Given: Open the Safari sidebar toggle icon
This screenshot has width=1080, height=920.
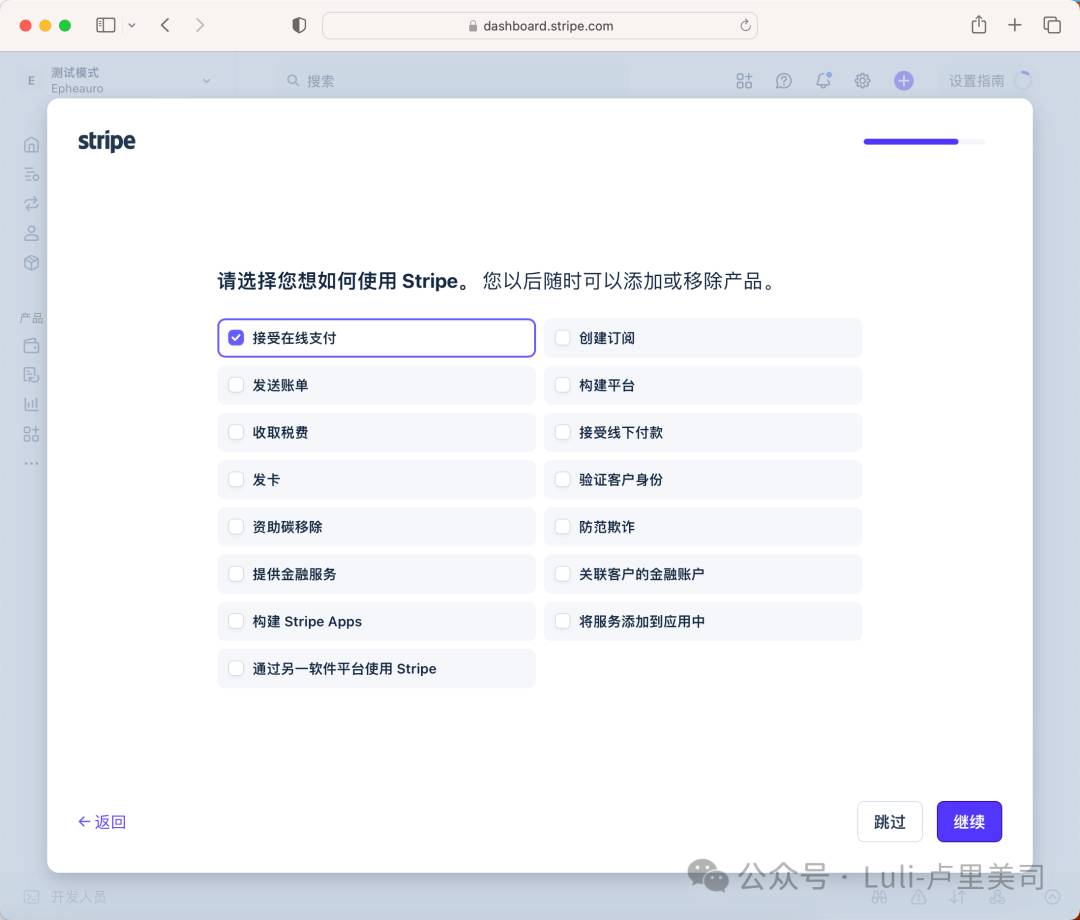Looking at the screenshot, I should click(105, 25).
